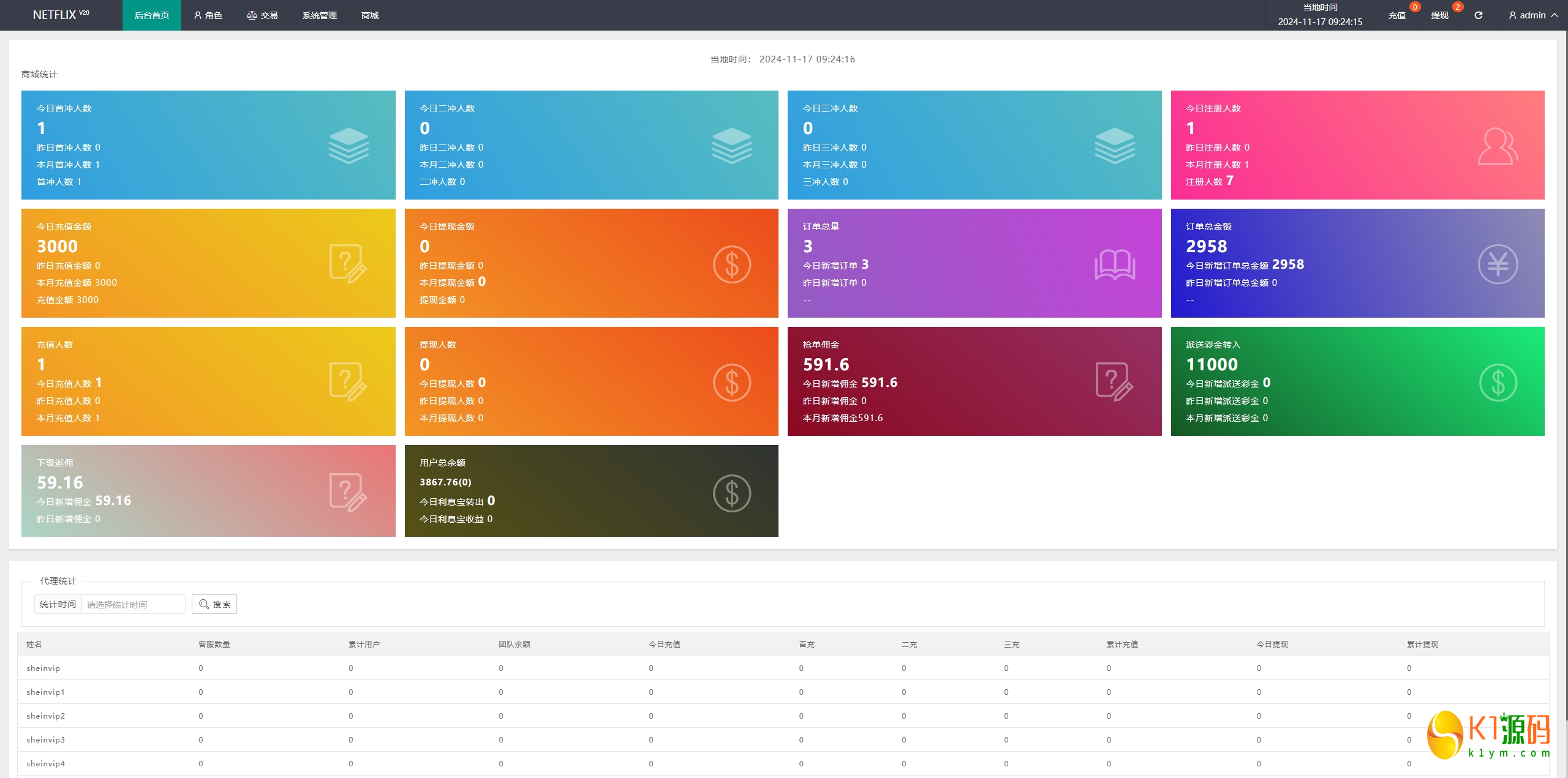This screenshot has height=778, width=1568.
Task: Click the edit icon in 抢单佣金 card
Action: click(x=1114, y=382)
